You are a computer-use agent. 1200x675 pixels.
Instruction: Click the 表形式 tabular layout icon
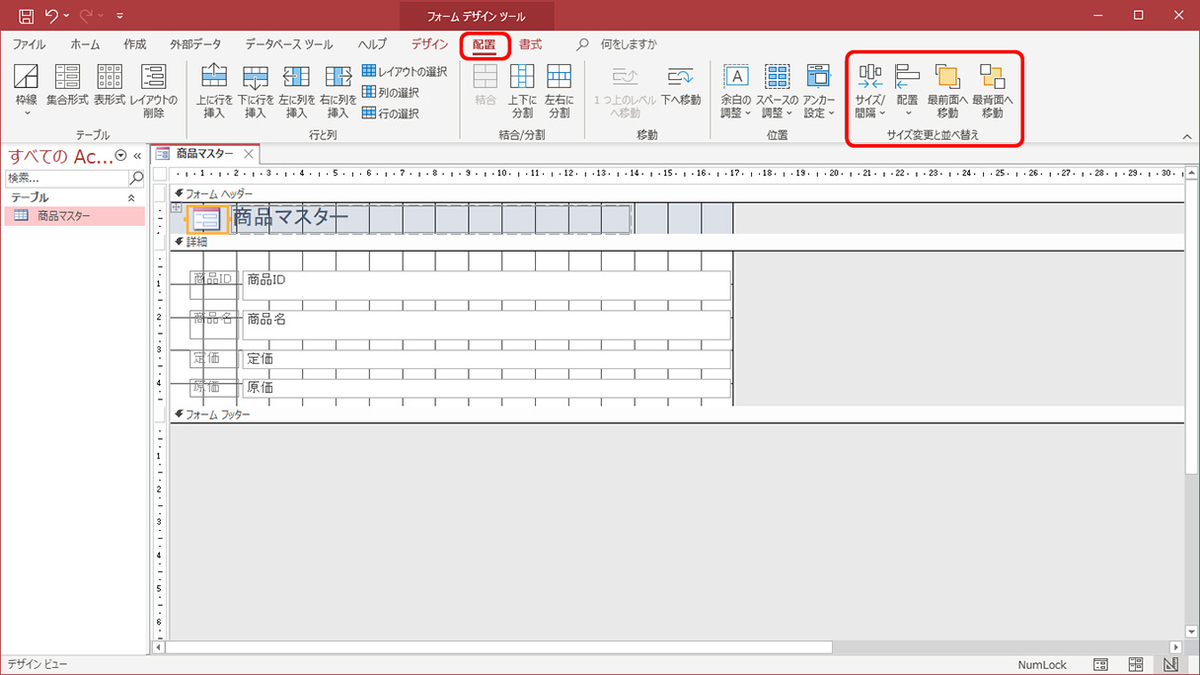point(109,77)
